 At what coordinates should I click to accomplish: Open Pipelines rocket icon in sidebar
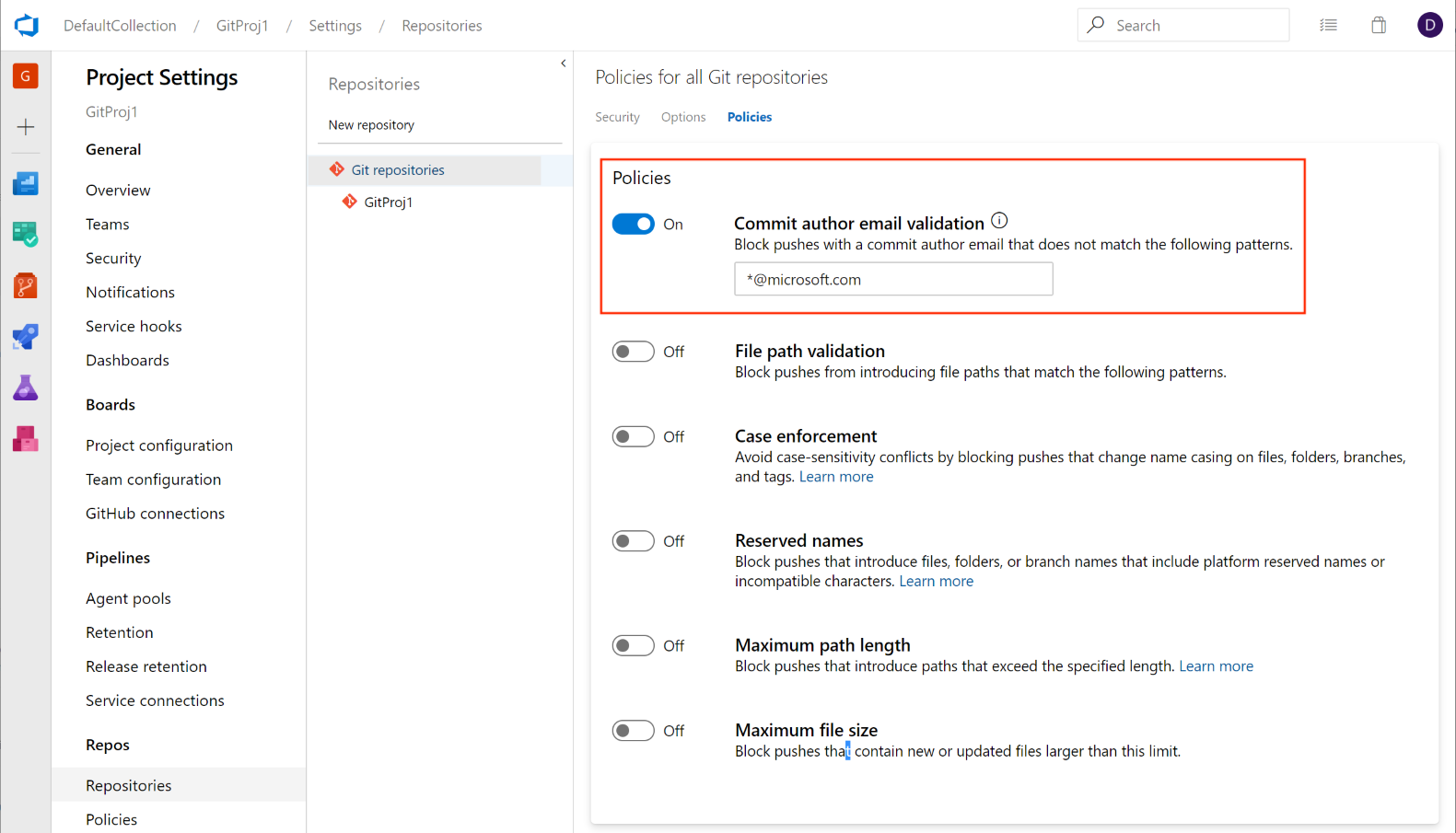coord(26,337)
